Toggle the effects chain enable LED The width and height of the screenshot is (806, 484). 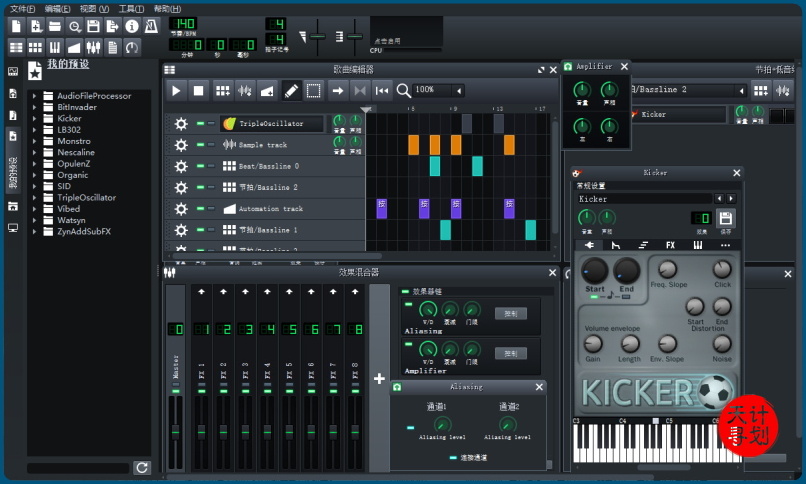(x=406, y=292)
